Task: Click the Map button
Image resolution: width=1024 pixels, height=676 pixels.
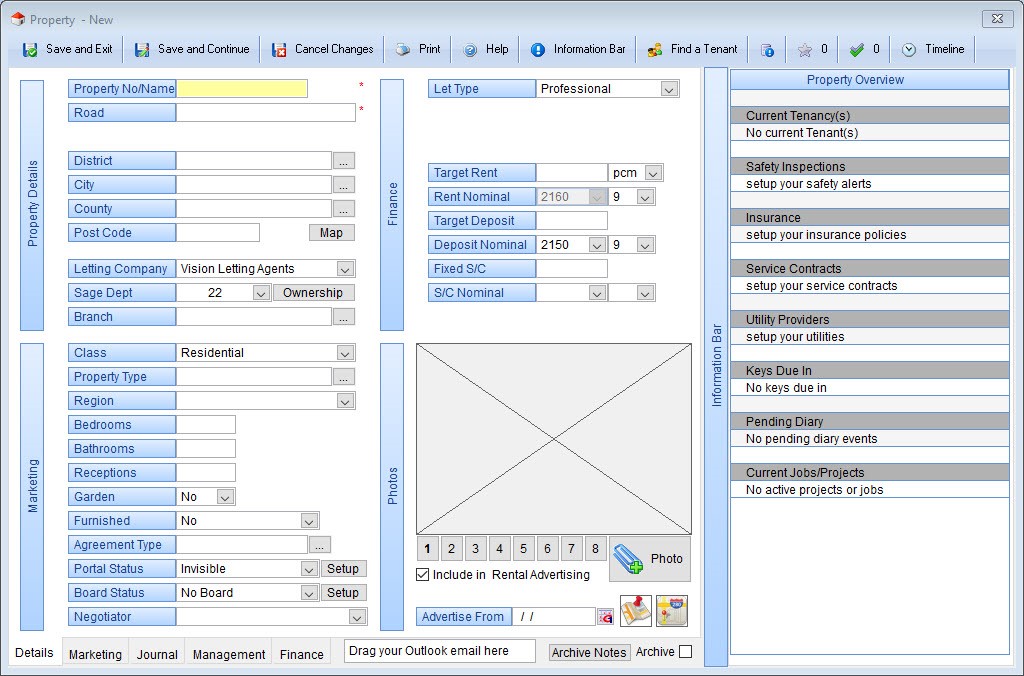Action: point(331,233)
